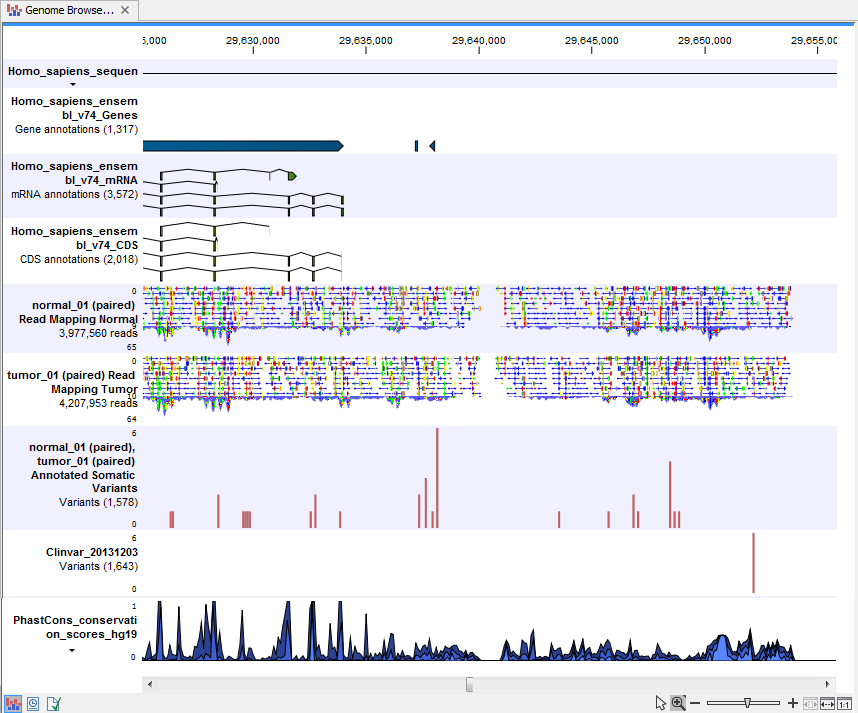
Task: Click the zoom-to-selection icon
Action: coord(810,703)
